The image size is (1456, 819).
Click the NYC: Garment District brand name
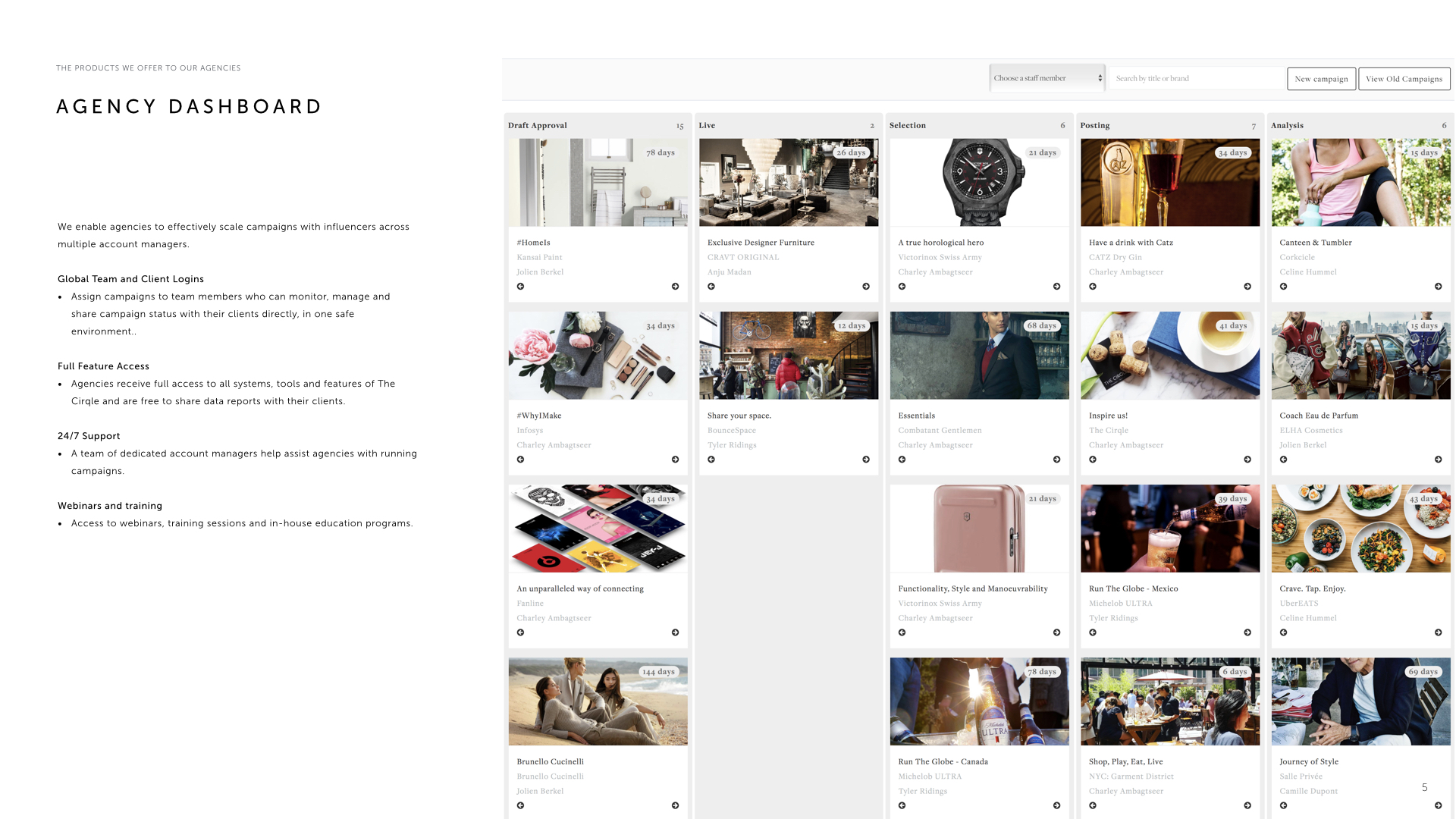[x=1131, y=776]
